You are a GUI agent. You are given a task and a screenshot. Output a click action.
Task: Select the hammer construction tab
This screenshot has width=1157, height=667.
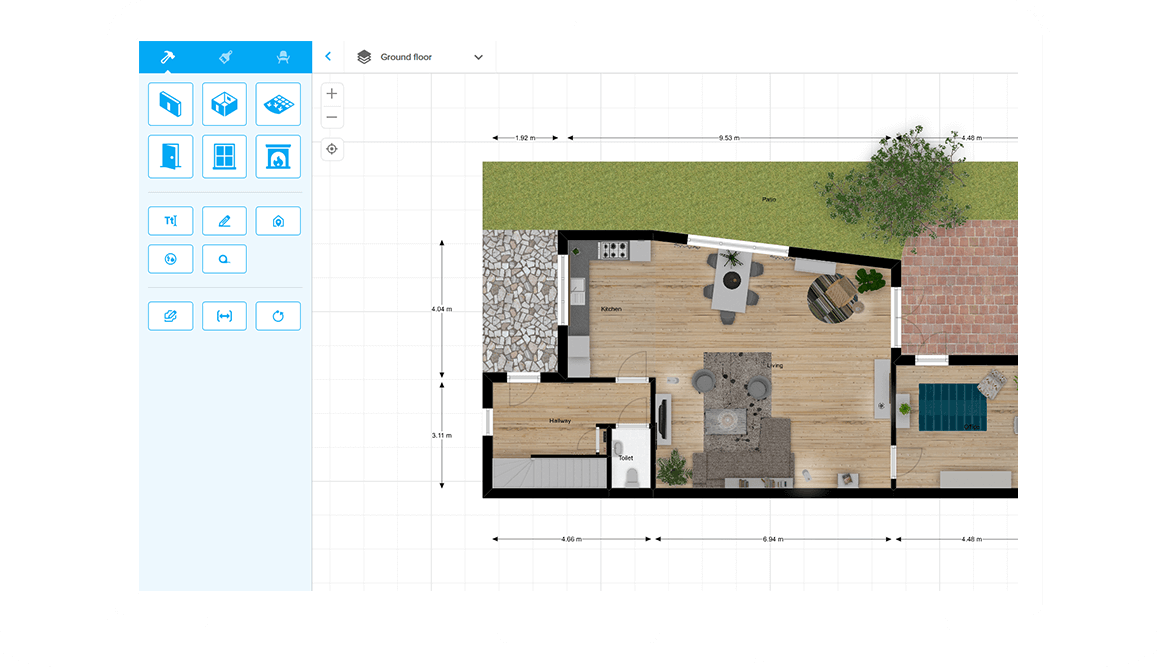(166, 57)
